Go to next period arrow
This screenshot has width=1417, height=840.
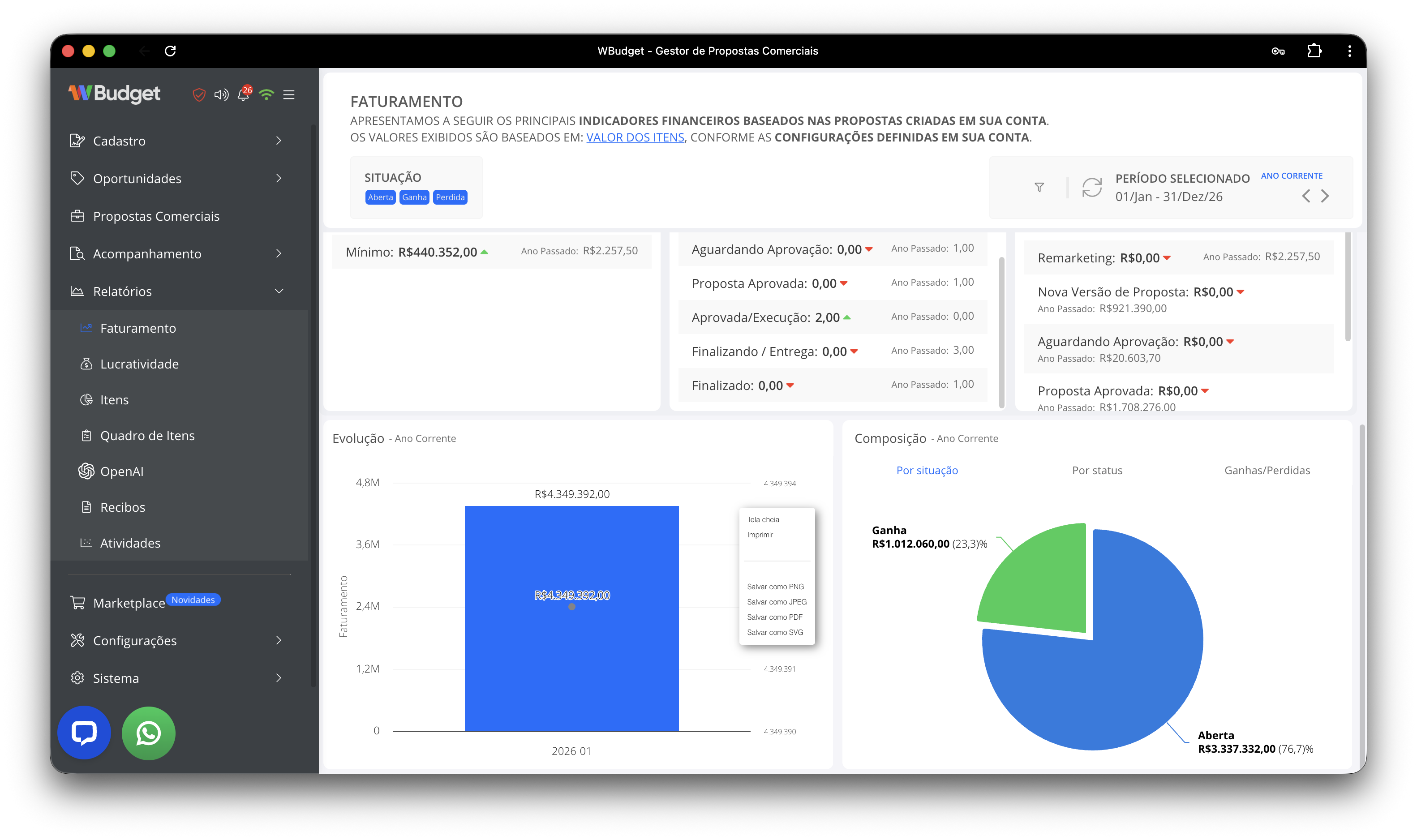[x=1325, y=196]
